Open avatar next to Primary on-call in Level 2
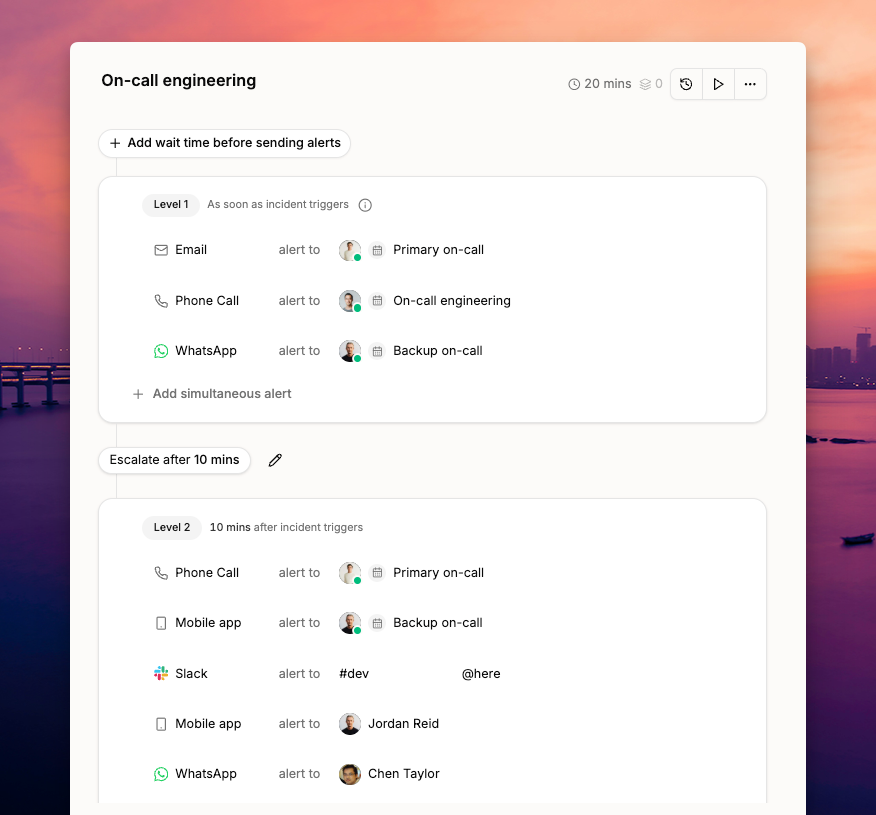This screenshot has height=815, width=876. click(350, 573)
